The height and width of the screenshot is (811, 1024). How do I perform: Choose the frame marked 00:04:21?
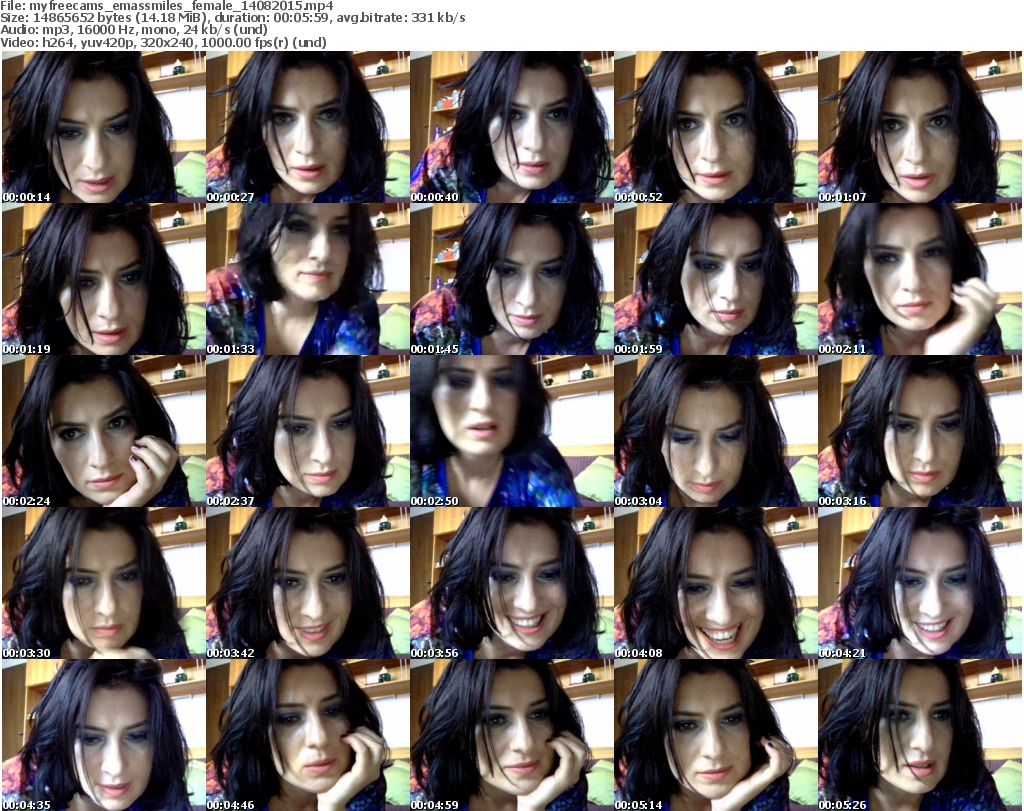coord(920,583)
